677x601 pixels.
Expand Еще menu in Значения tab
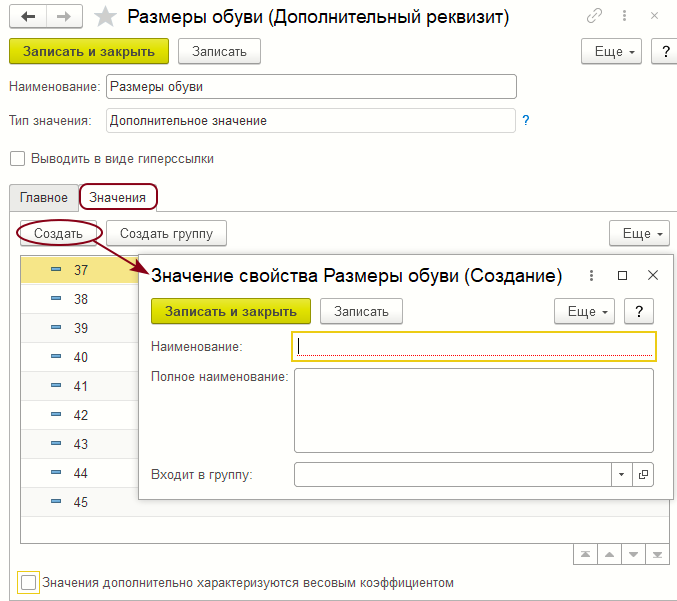[639, 233]
